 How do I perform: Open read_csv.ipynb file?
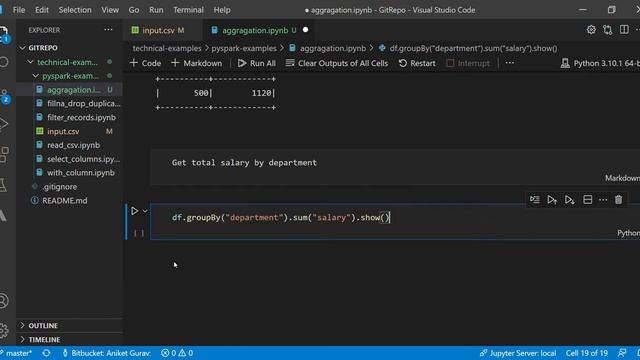pyautogui.click(x=68, y=145)
